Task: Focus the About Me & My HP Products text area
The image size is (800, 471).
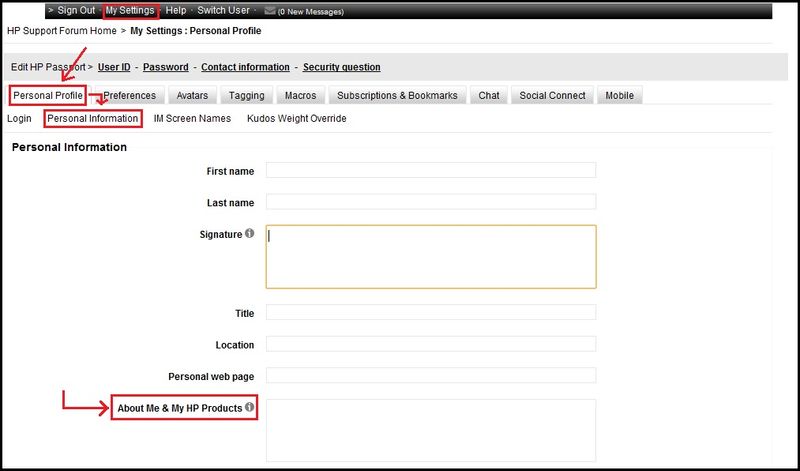Action: (x=431, y=431)
